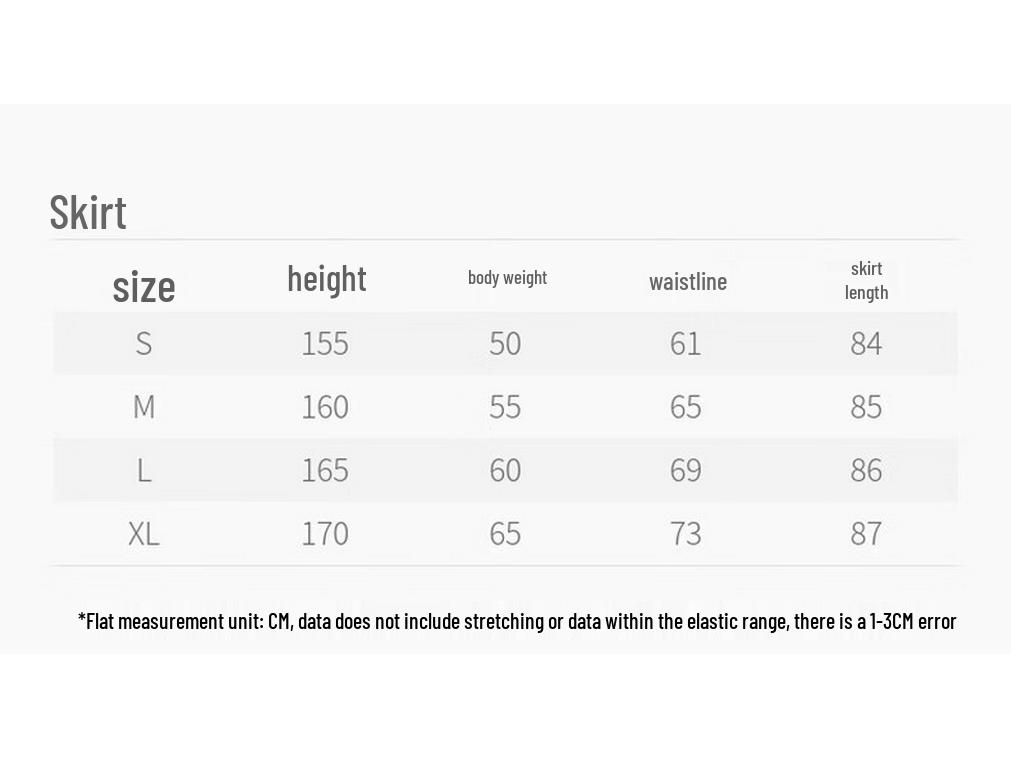Click height value 160 in M row
Viewport: 1011px width, 759px height.
pyautogui.click(x=325, y=406)
